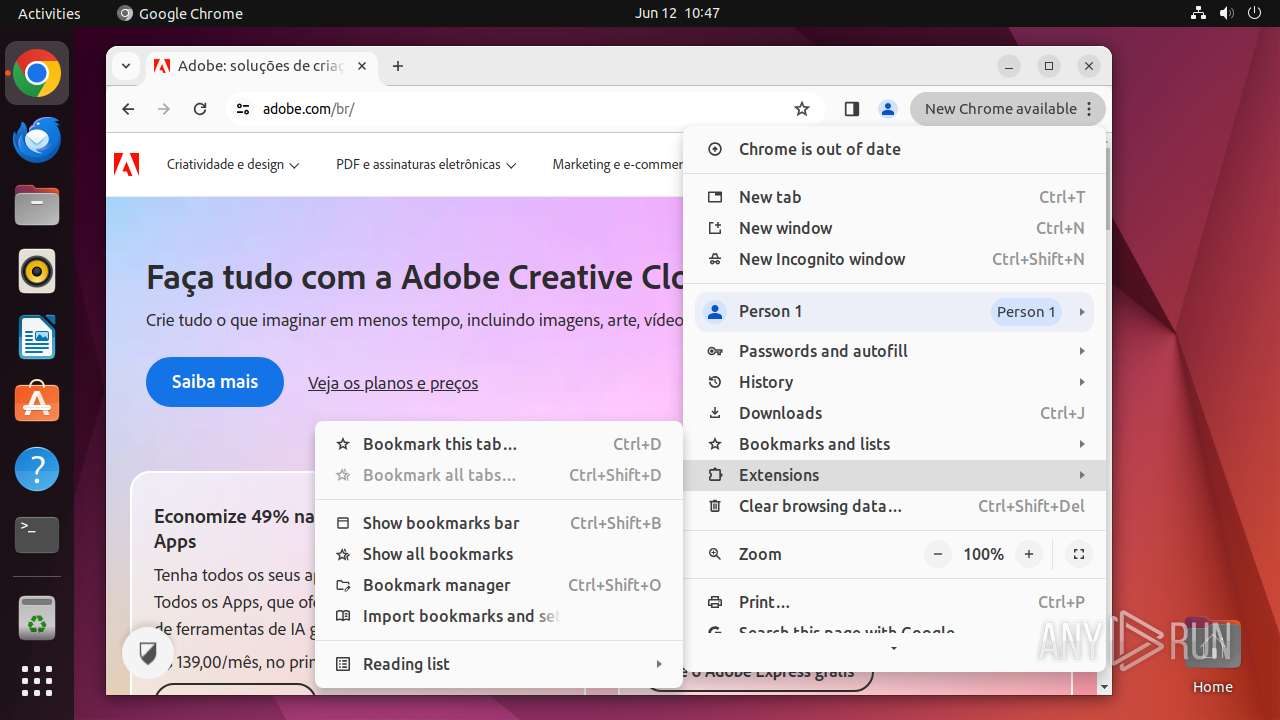The image size is (1280, 720).
Task: Open site information icon in address bar
Action: (242, 109)
